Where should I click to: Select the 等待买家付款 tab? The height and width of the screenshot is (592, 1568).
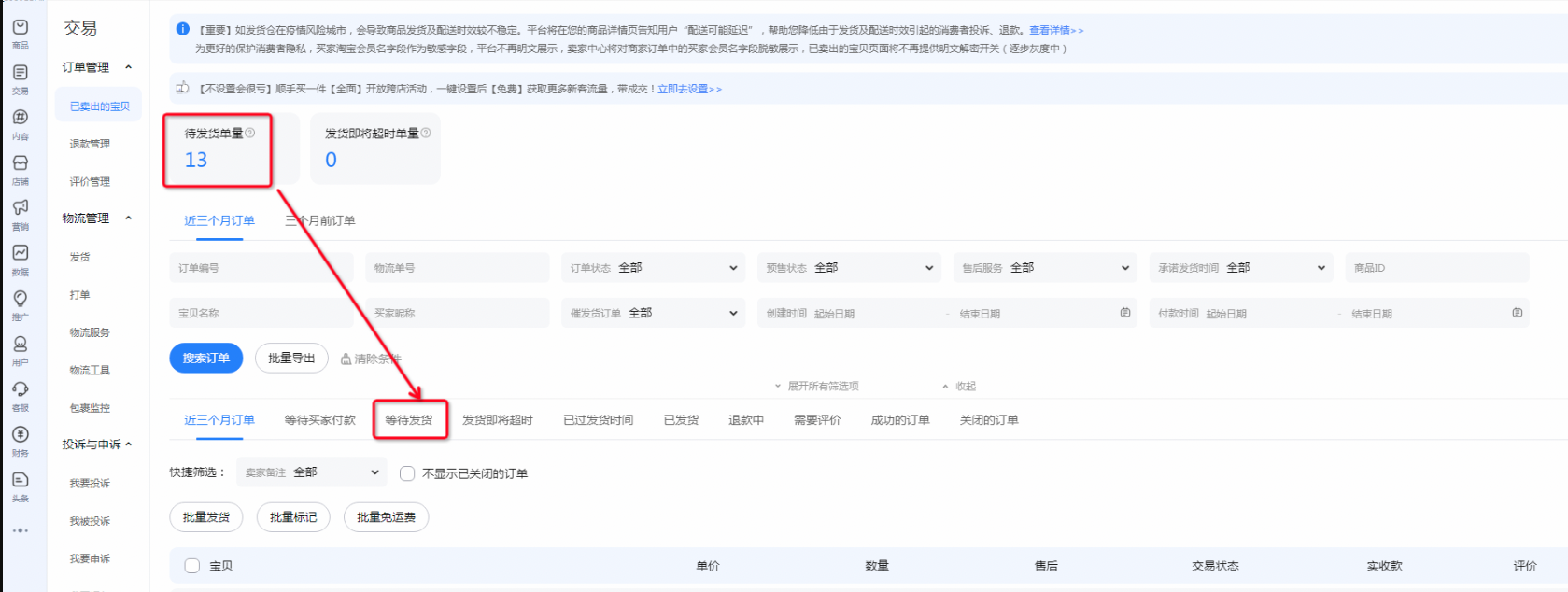click(320, 420)
